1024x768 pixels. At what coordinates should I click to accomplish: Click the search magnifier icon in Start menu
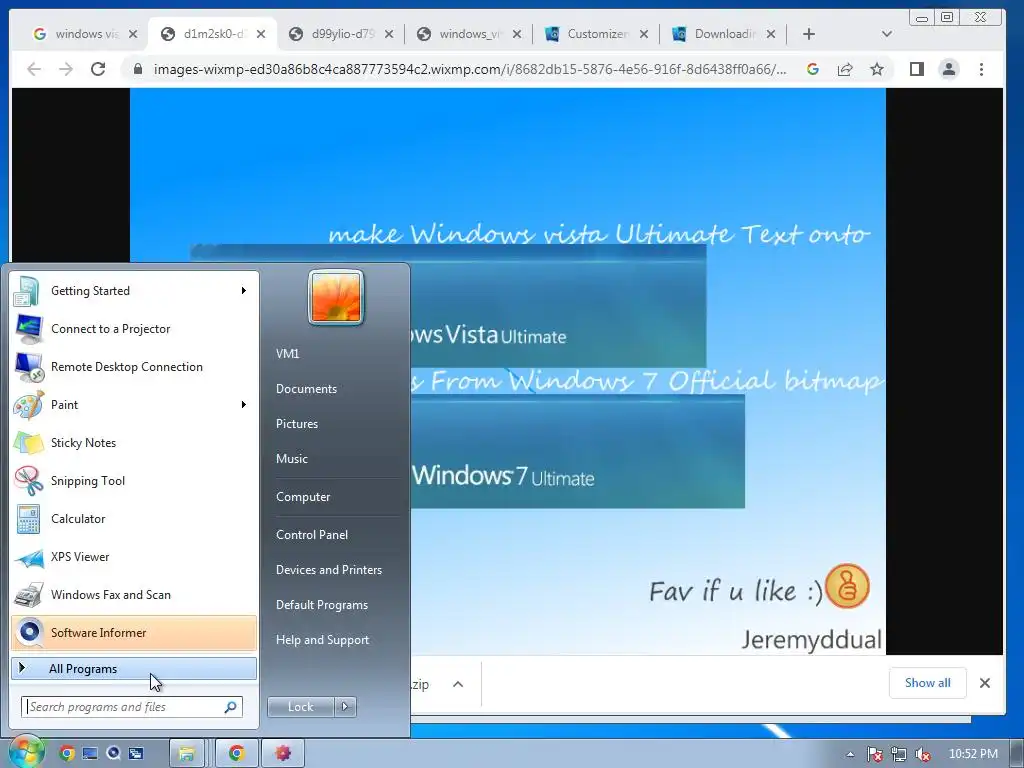tap(231, 707)
